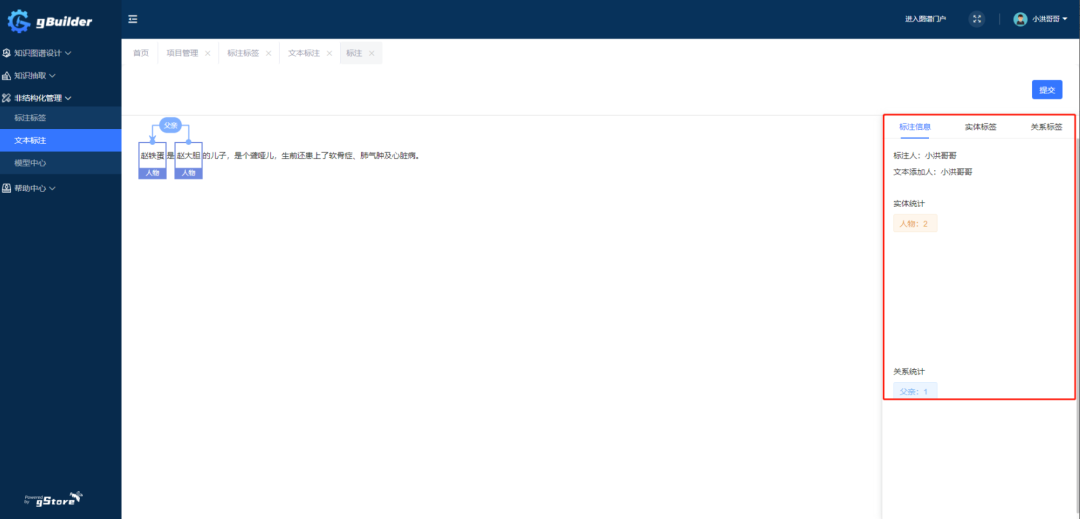Toggle the sidebar with the hamburger icon
Viewport: 1080px width, 519px height.
click(133, 19)
